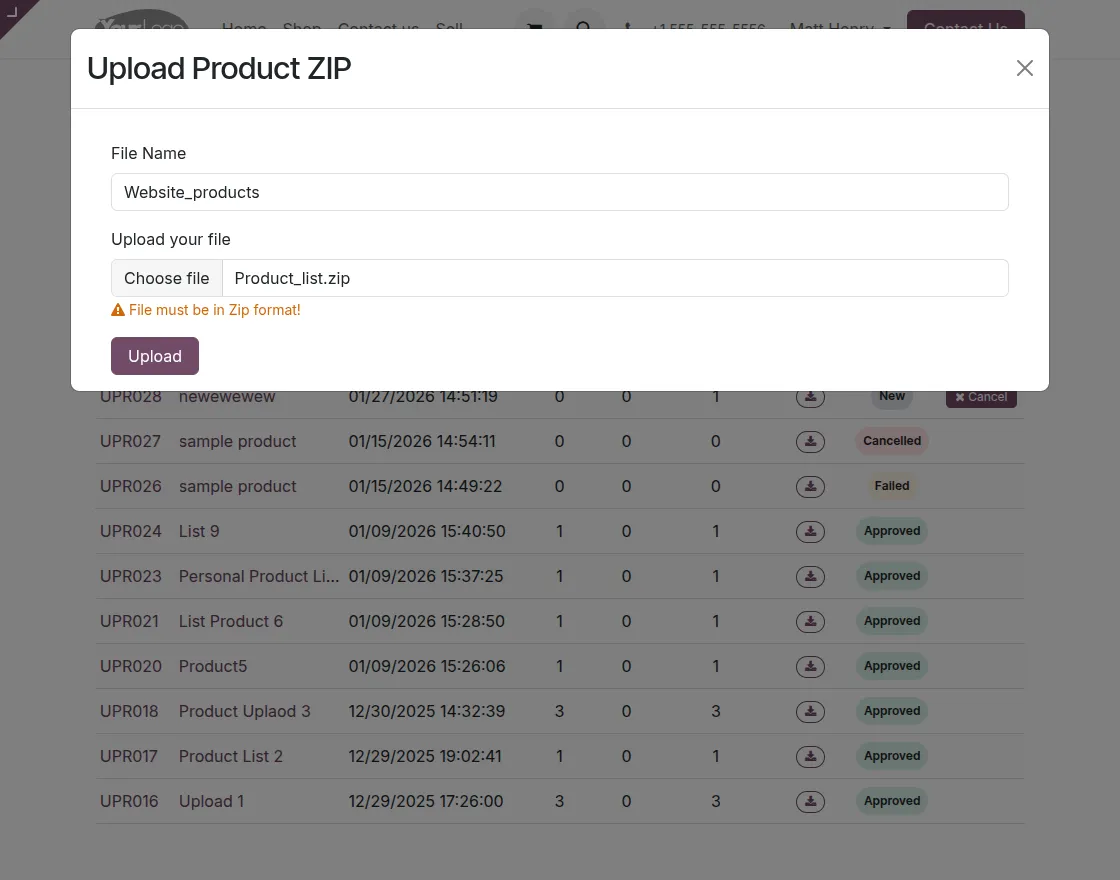Click the Choose file button
Viewport: 1120px width, 880px height.
pos(166,277)
